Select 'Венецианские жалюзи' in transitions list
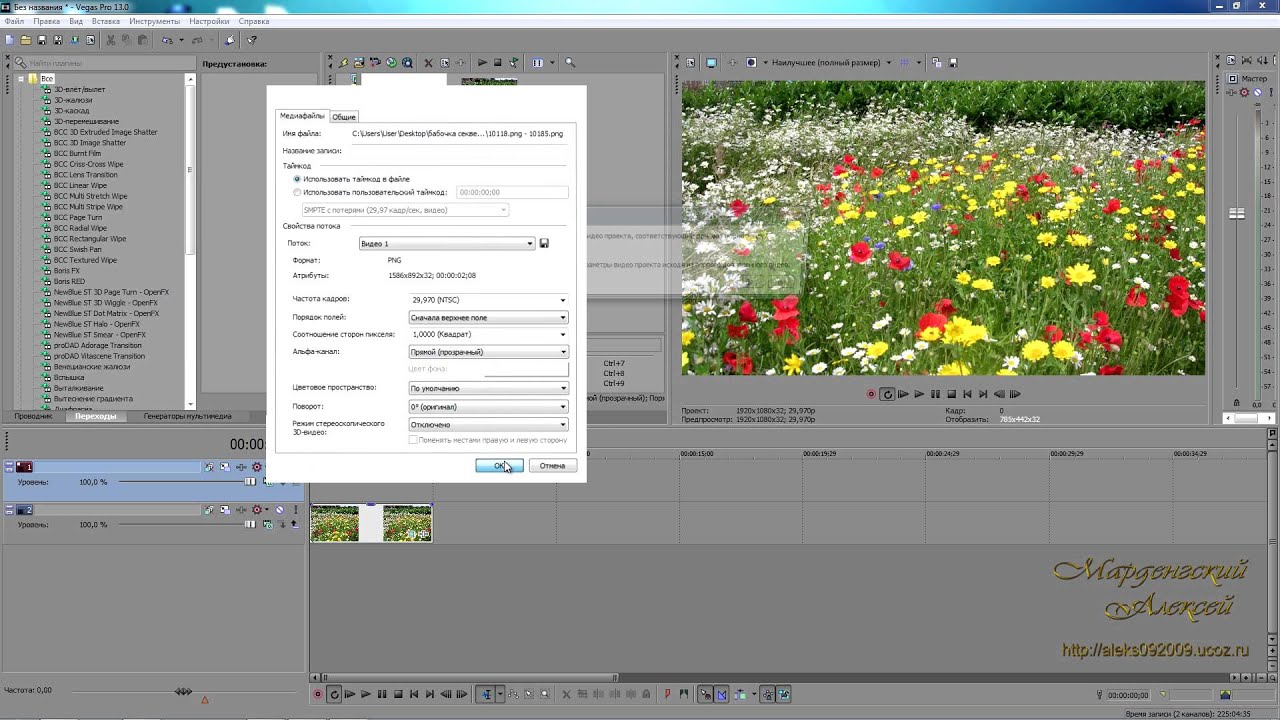This screenshot has height=720, width=1280. pos(92,366)
